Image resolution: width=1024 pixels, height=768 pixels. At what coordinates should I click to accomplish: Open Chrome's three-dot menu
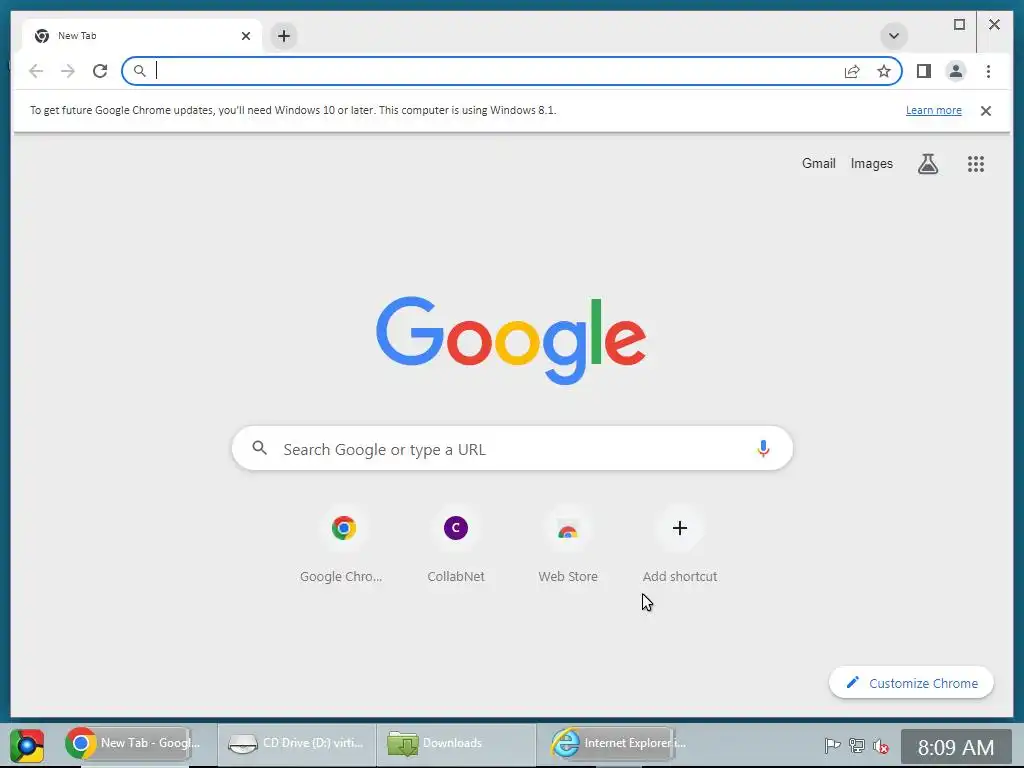tap(988, 71)
